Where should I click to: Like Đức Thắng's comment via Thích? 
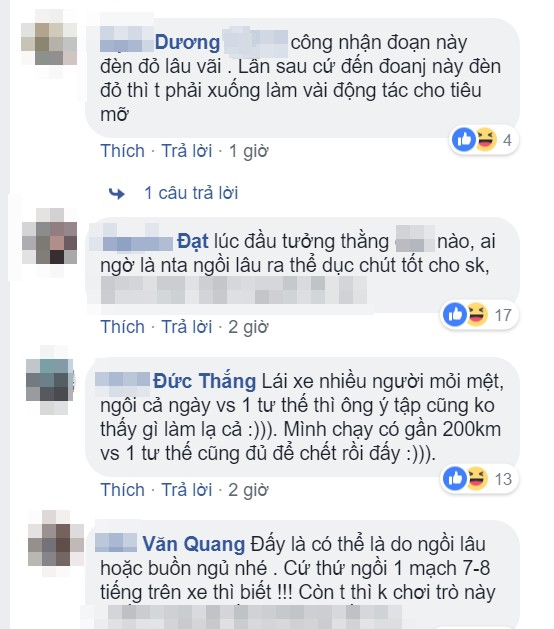coord(122,490)
